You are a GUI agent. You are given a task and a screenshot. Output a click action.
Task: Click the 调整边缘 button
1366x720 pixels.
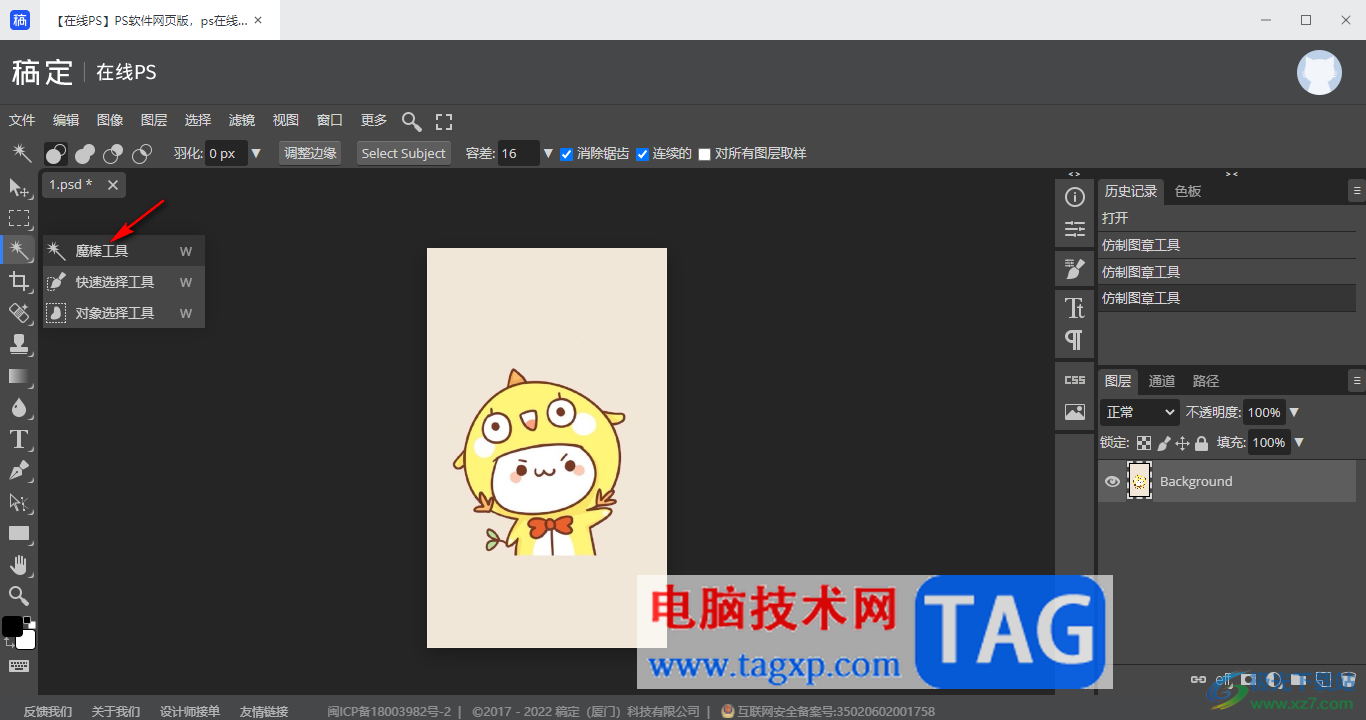pyautogui.click(x=310, y=153)
